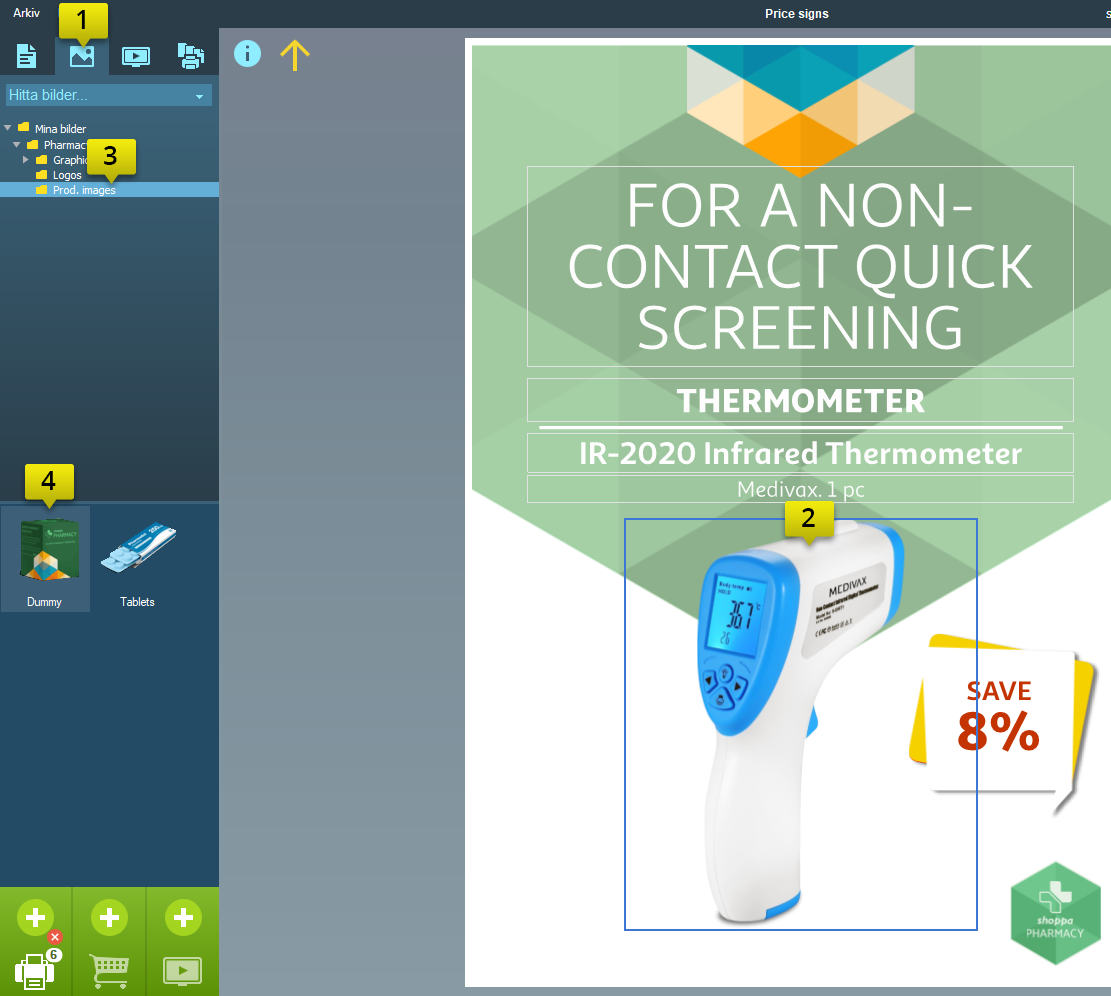1111x996 pixels.
Task: Select the Logos folder
Action: (x=67, y=175)
